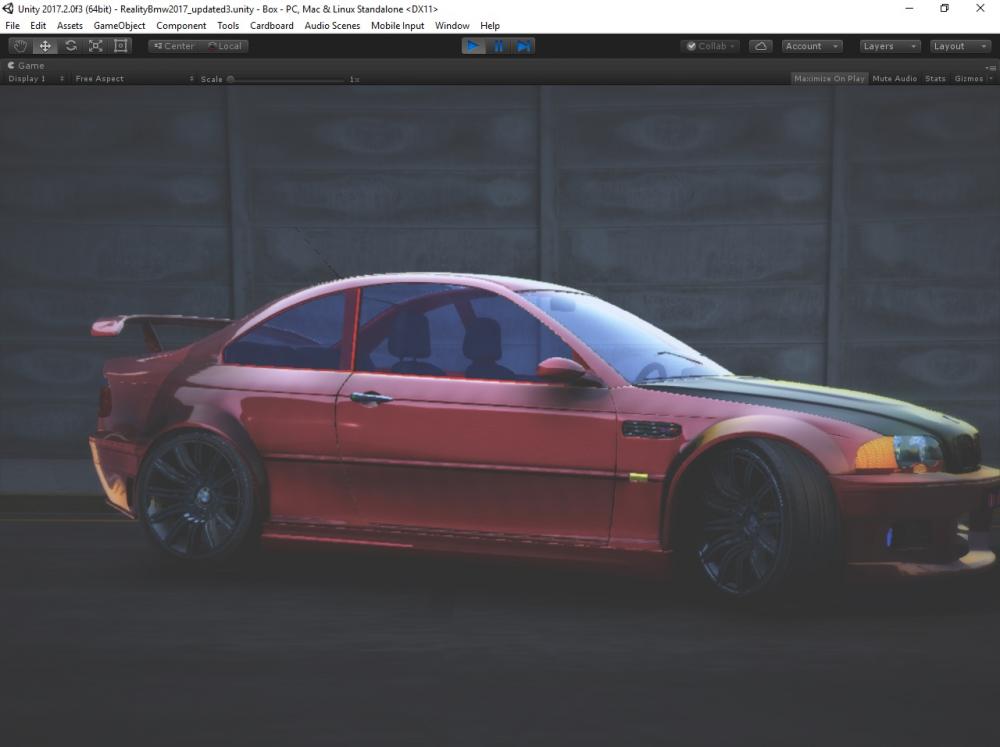The height and width of the screenshot is (747, 1000).
Task: Select the Hand tool in the toolbar
Action: coord(20,46)
